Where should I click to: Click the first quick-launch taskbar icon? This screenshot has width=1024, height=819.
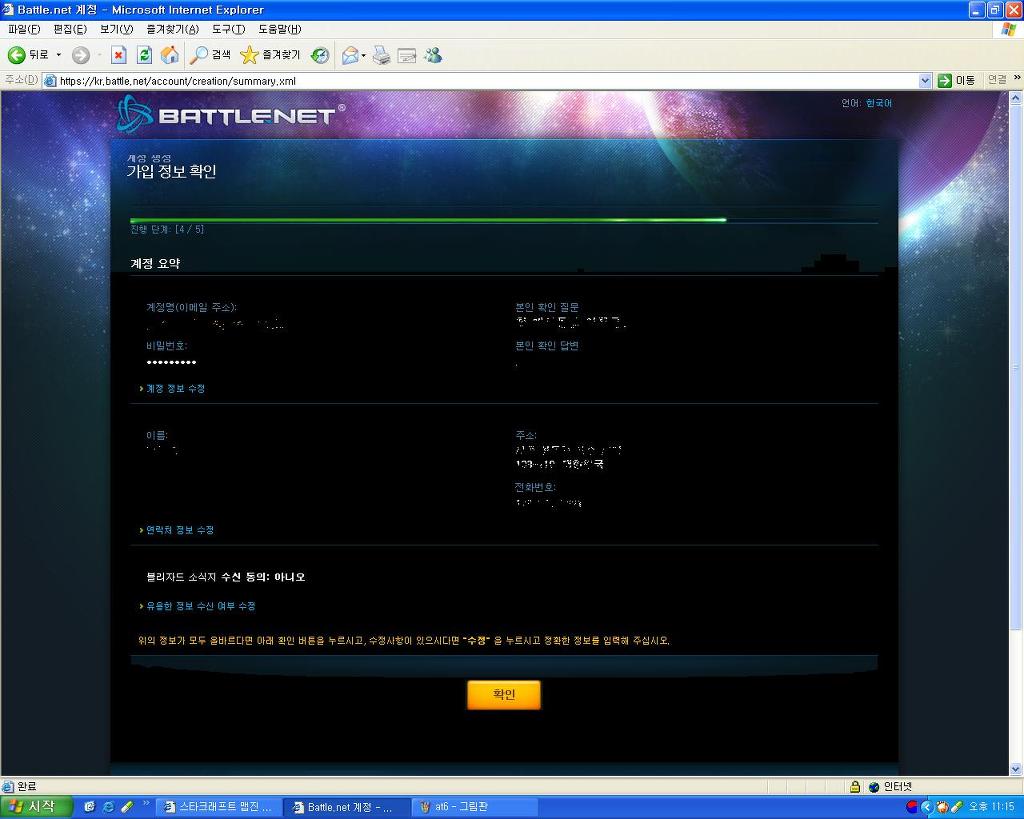[89, 807]
